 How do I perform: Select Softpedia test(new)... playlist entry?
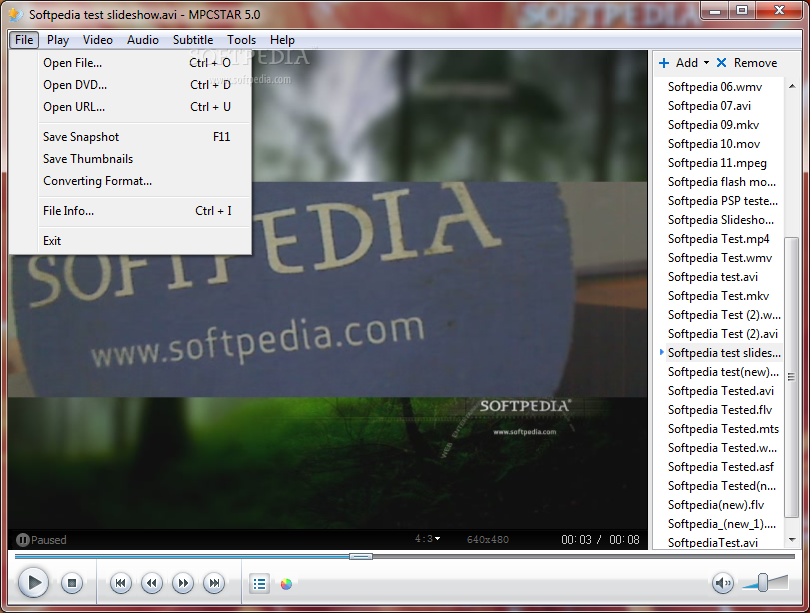723,372
